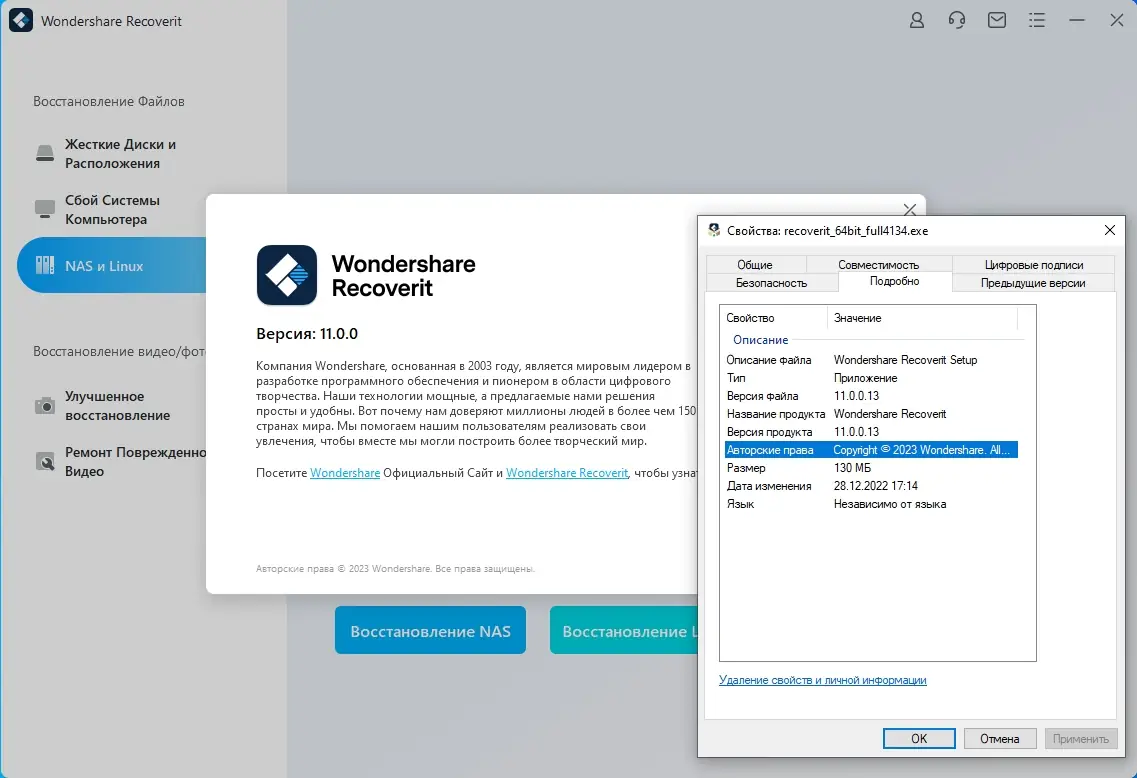This screenshot has height=778, width=1137.
Task: Switch to the Безопасность tab
Action: click(771, 283)
